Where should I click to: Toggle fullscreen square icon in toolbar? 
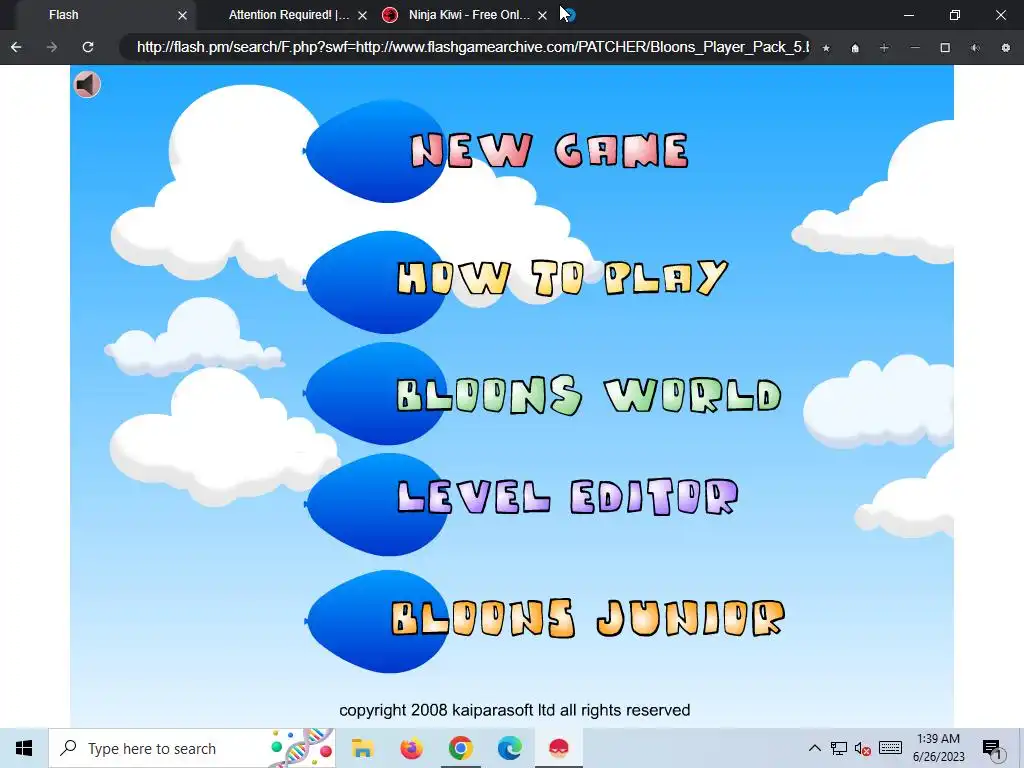(945, 48)
